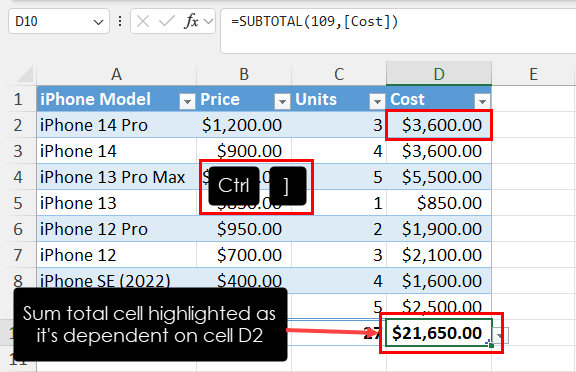Click total cell "$21,650.00"
The height and width of the screenshot is (372, 576).
(439, 333)
